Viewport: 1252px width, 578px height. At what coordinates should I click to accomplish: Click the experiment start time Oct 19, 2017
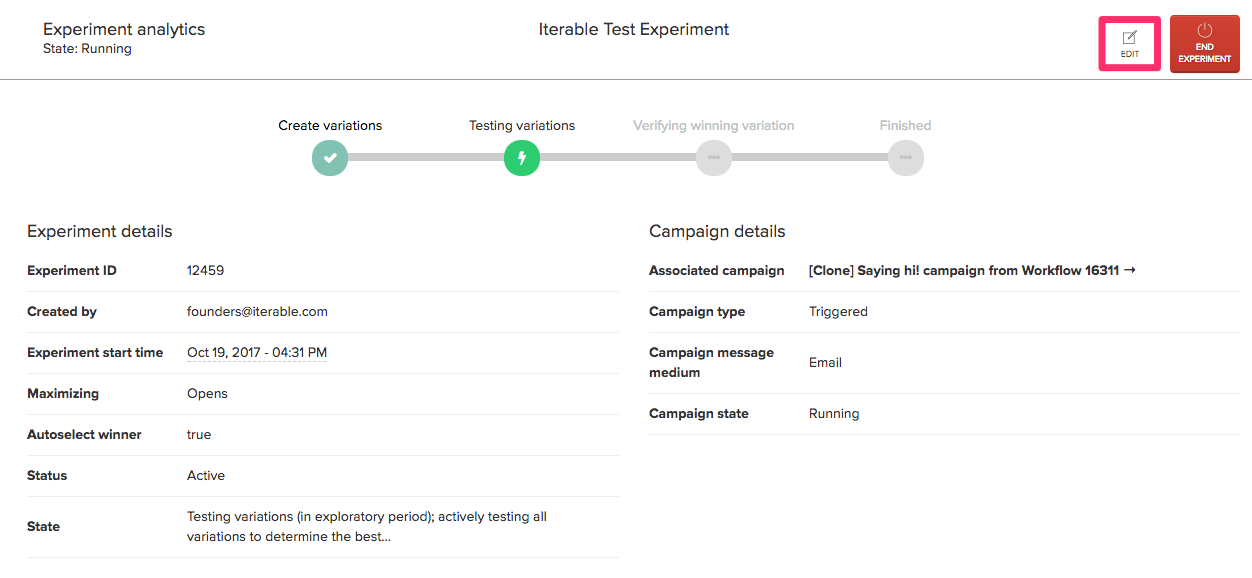257,352
